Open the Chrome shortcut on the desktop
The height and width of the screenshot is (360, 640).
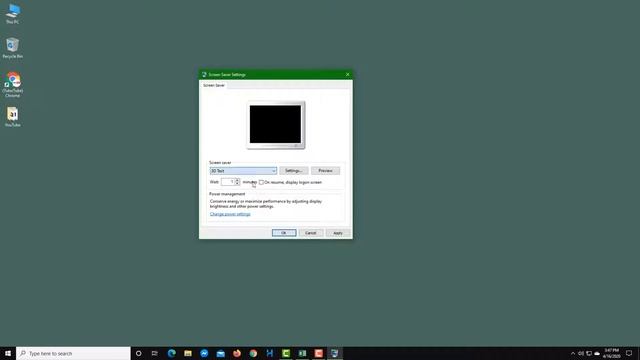[x=13, y=84]
